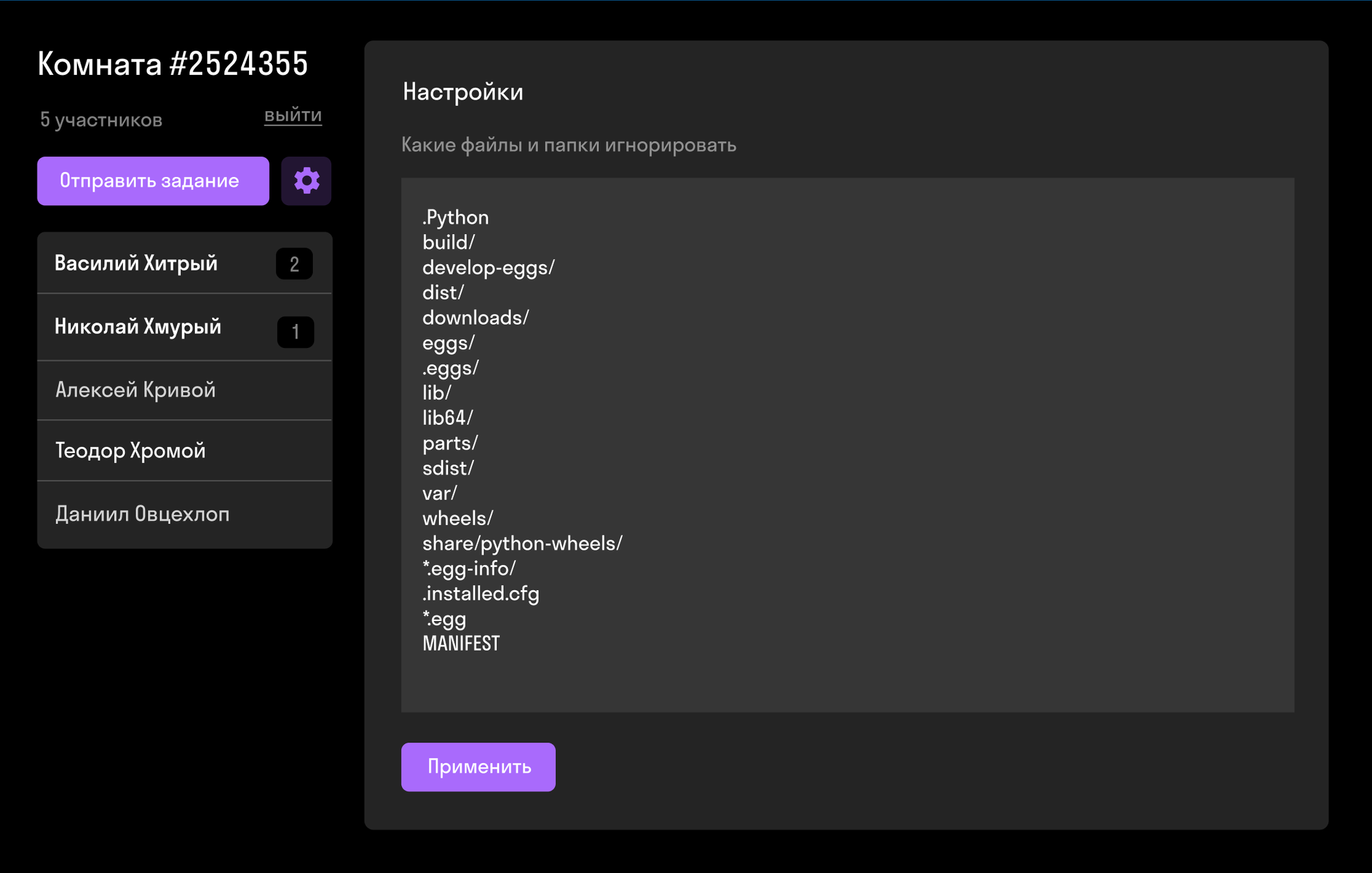Screen dimensions: 1372x873
Task: Click the Комната #2524355 title
Action: [173, 64]
